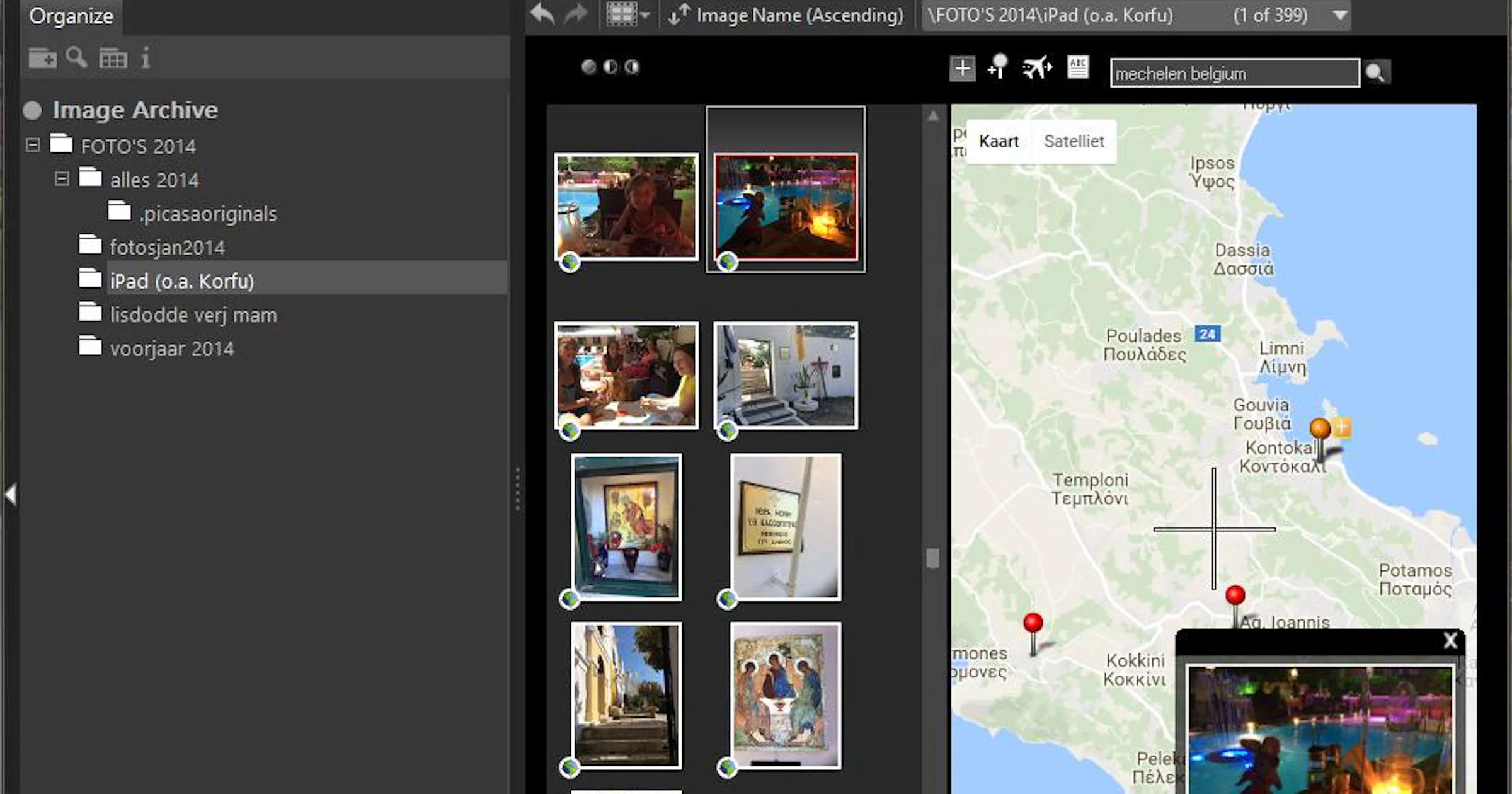Click the third half-filled circle toggle

tap(631, 67)
